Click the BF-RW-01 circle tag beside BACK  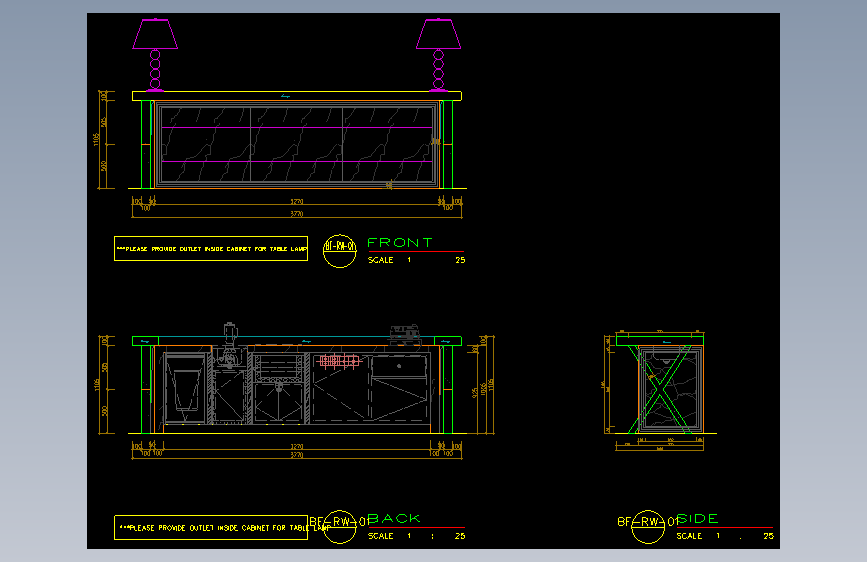pos(340,527)
